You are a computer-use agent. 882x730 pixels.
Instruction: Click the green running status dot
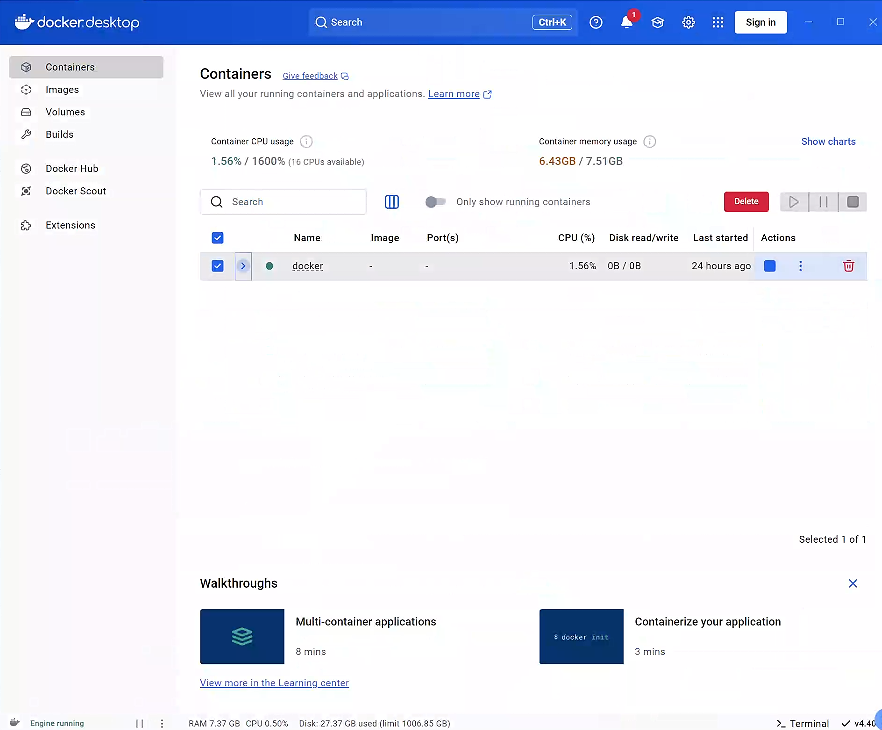pyautogui.click(x=269, y=266)
